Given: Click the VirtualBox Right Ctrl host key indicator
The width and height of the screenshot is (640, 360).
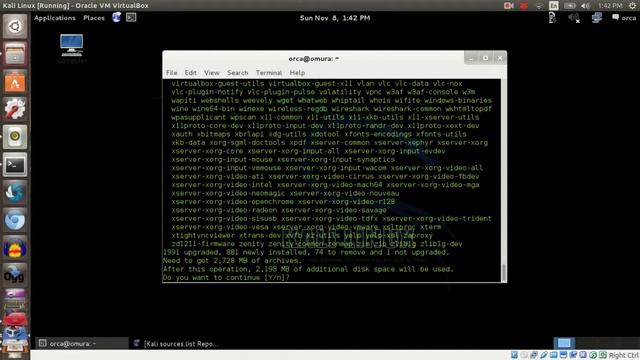Looking at the screenshot, I should tap(624, 356).
